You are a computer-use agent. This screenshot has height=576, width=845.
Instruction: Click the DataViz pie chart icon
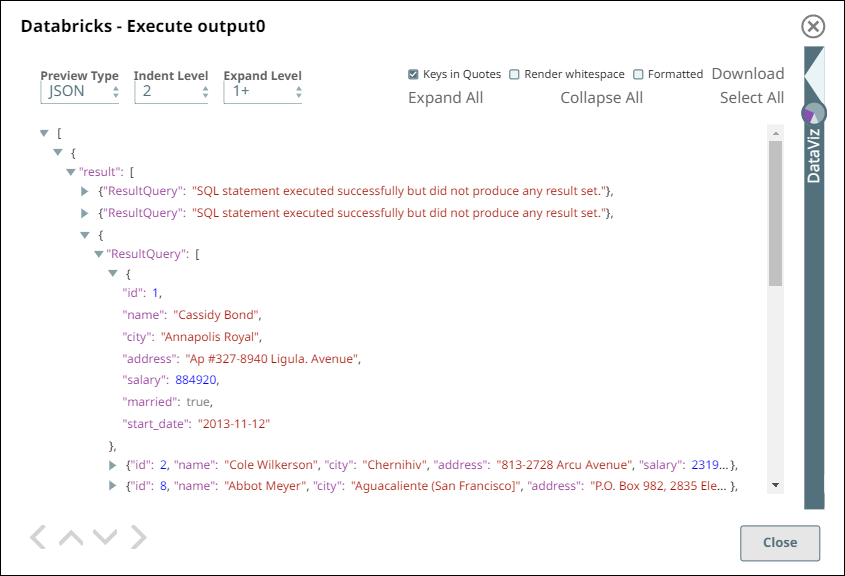click(814, 113)
